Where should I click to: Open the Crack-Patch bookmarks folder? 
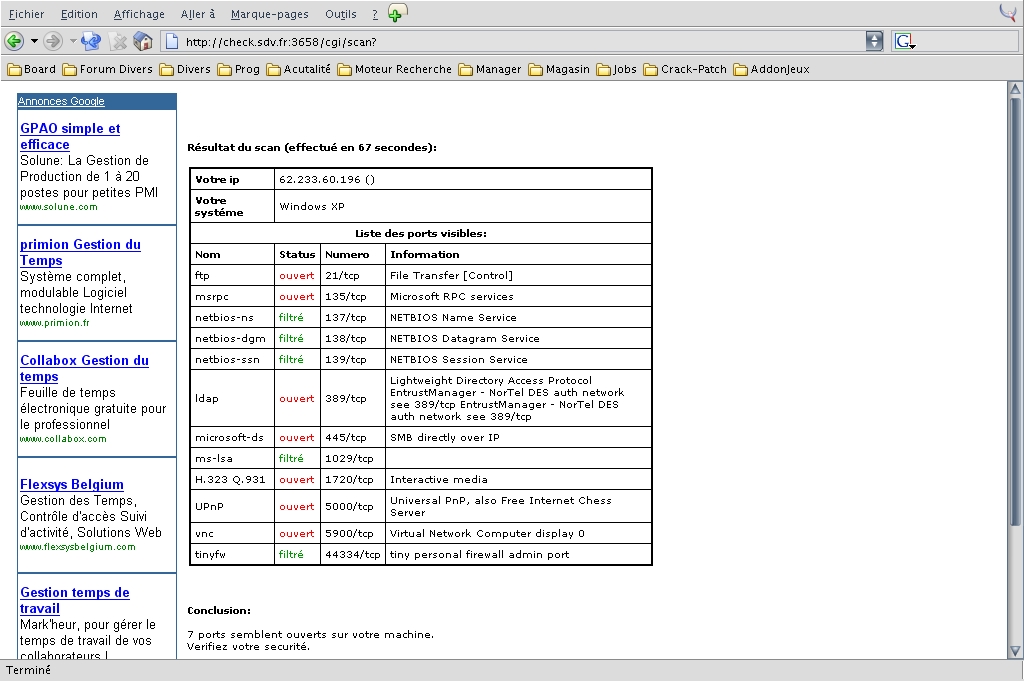(x=685, y=69)
